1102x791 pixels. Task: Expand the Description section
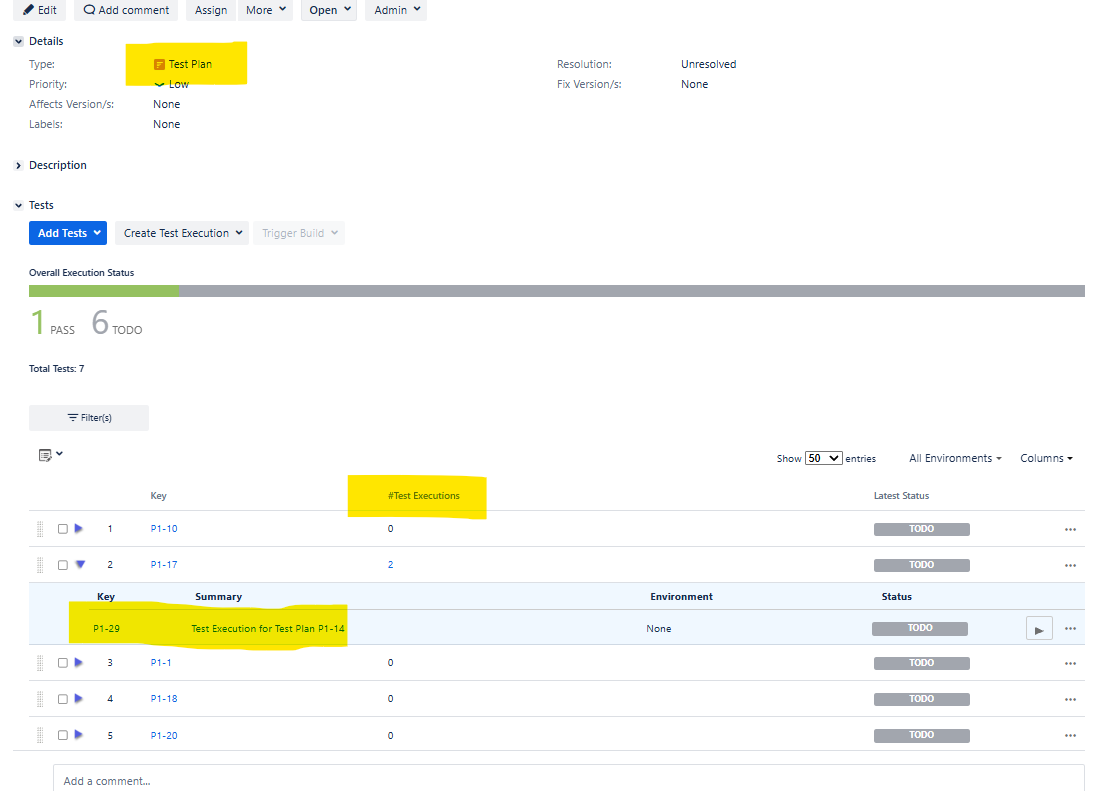point(17,165)
